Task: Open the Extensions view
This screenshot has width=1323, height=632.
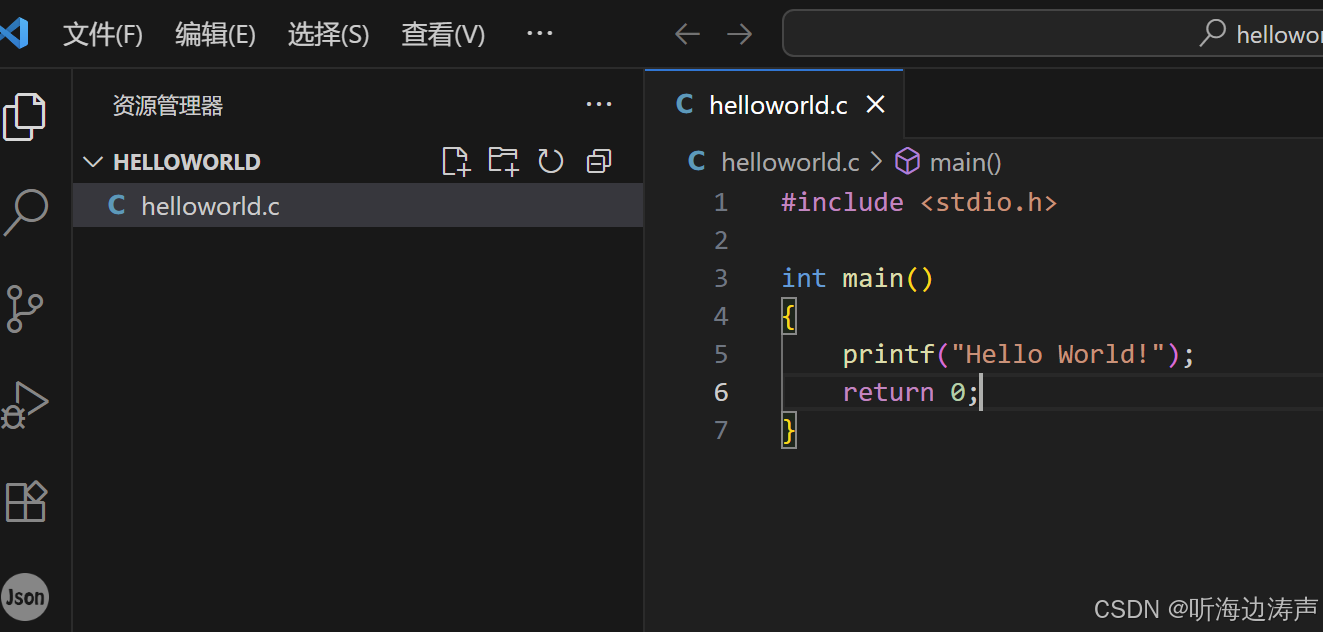Action: (x=26, y=501)
